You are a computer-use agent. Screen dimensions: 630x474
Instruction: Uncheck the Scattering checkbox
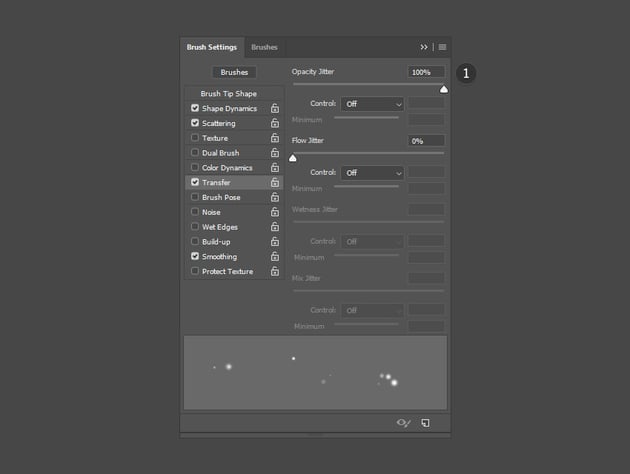click(195, 123)
